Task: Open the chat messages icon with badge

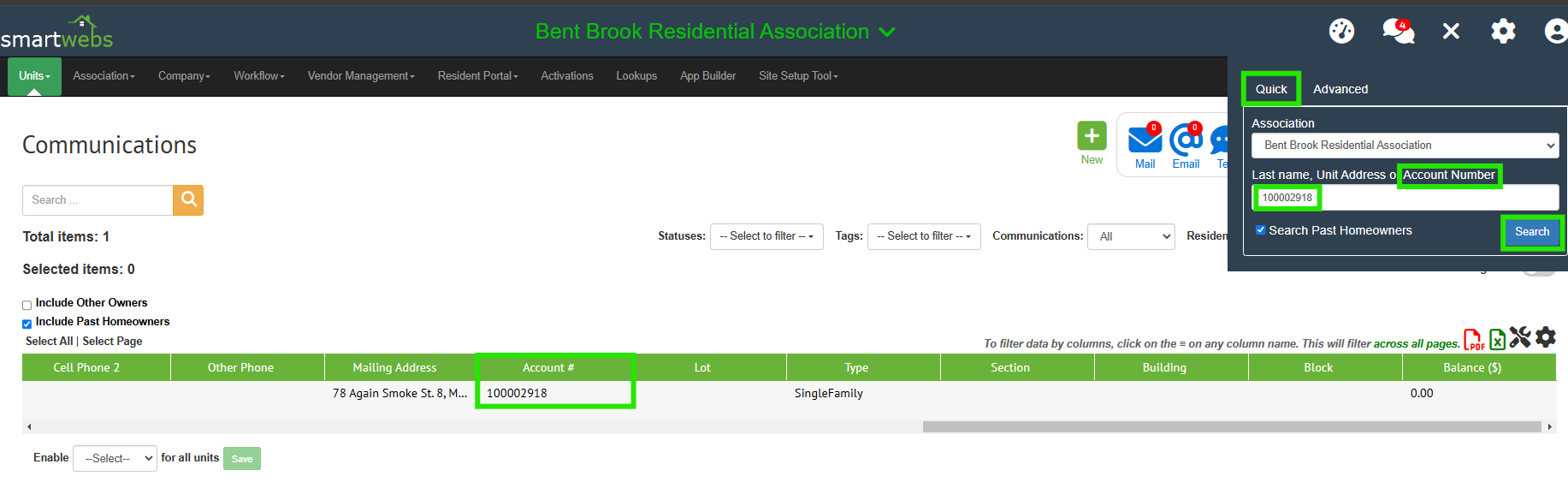Action: [x=1398, y=32]
